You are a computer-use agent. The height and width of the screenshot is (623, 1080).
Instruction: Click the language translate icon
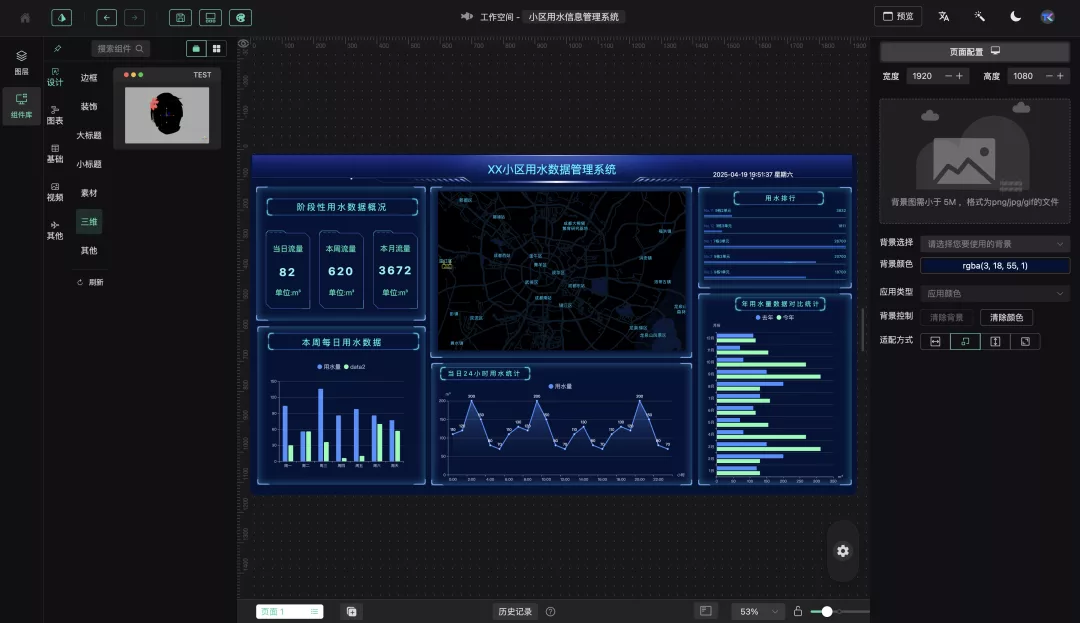[x=943, y=17]
